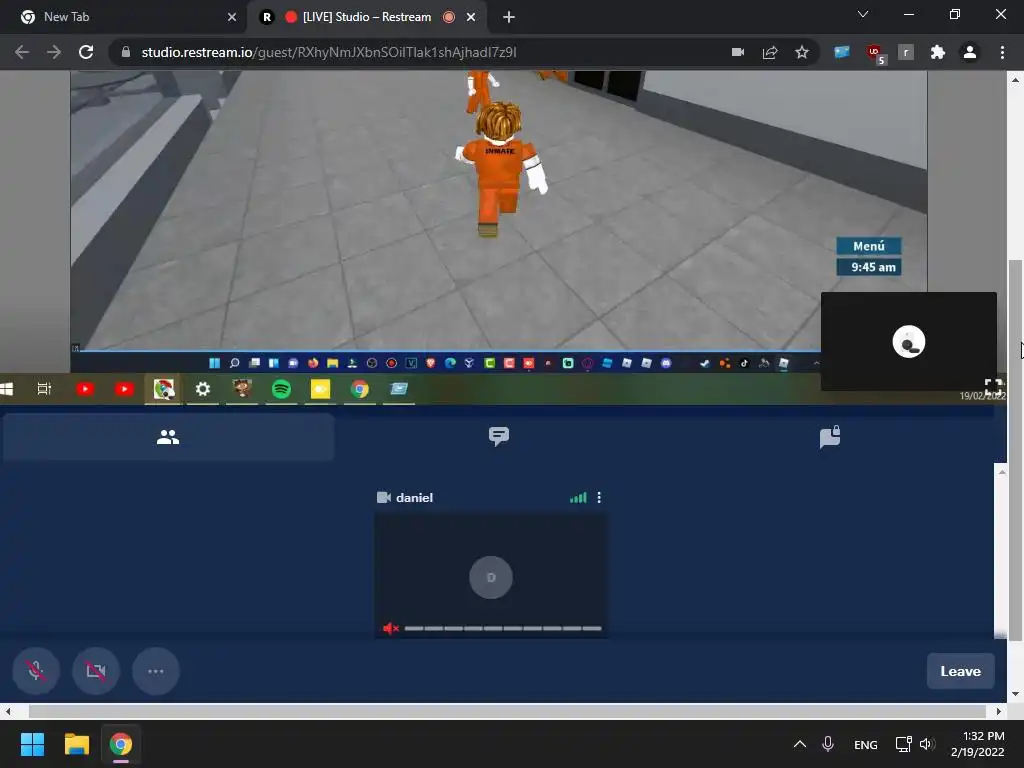Enter fullscreen for the shared screen
Viewport: 1024px width, 768px height.
click(x=993, y=385)
